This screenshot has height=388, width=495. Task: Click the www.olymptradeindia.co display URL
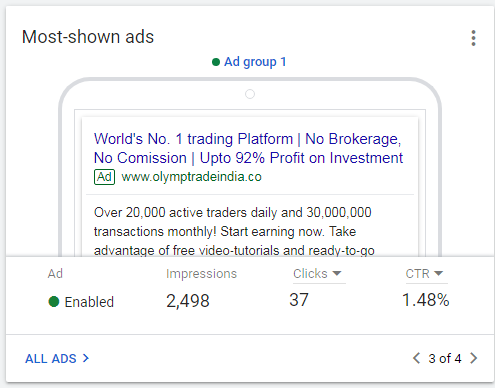(192, 177)
